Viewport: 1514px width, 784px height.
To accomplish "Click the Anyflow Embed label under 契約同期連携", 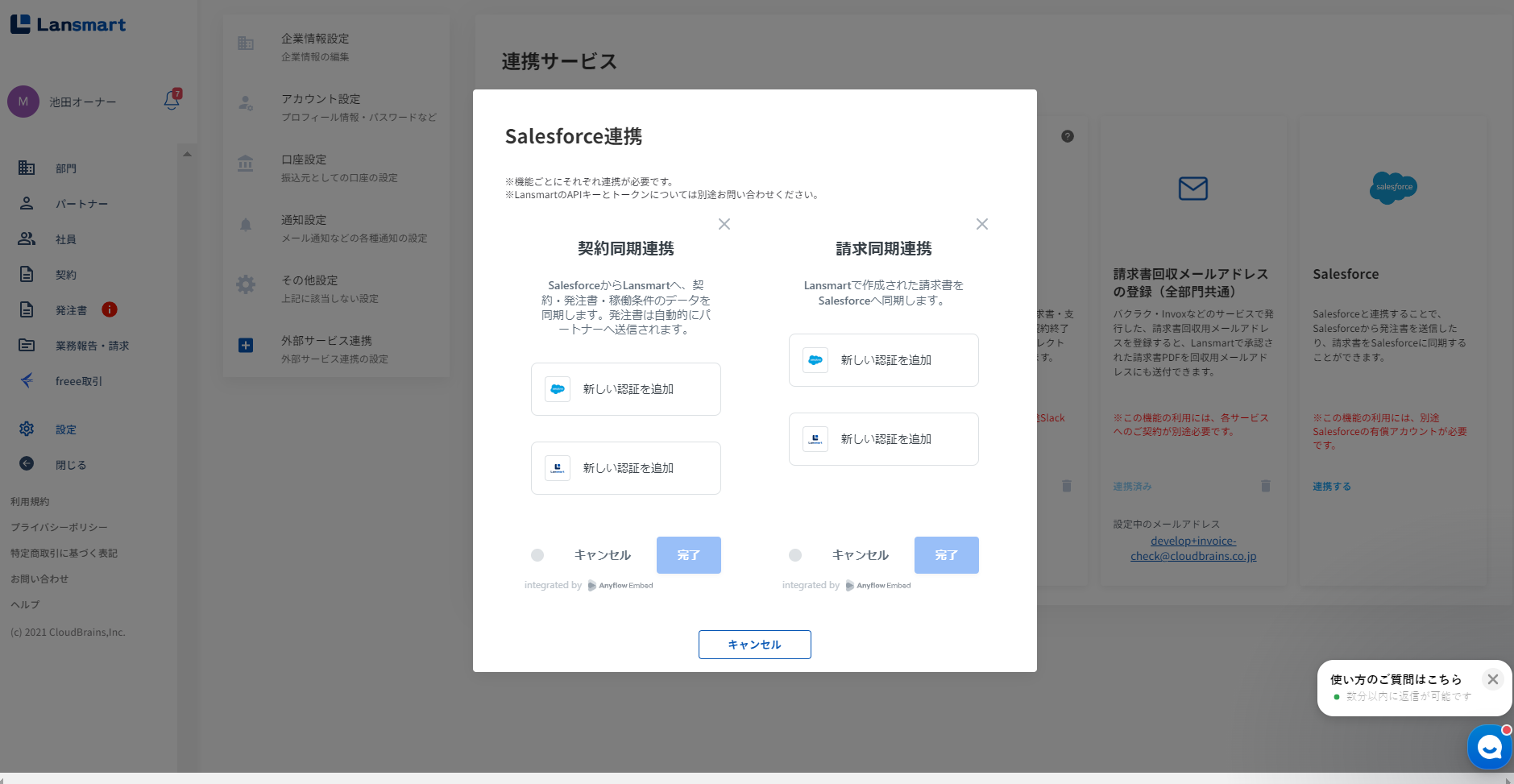I will tap(620, 586).
